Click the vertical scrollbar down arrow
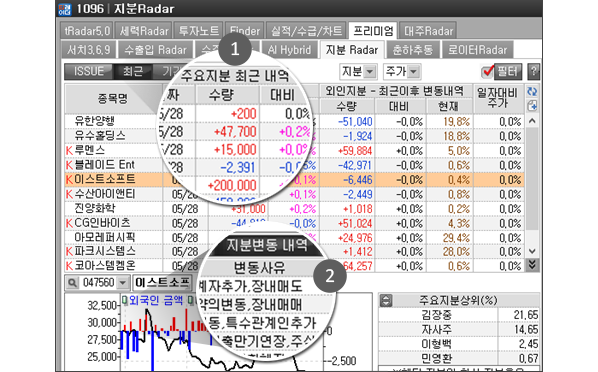This screenshot has height=372, width=598. [x=532, y=251]
